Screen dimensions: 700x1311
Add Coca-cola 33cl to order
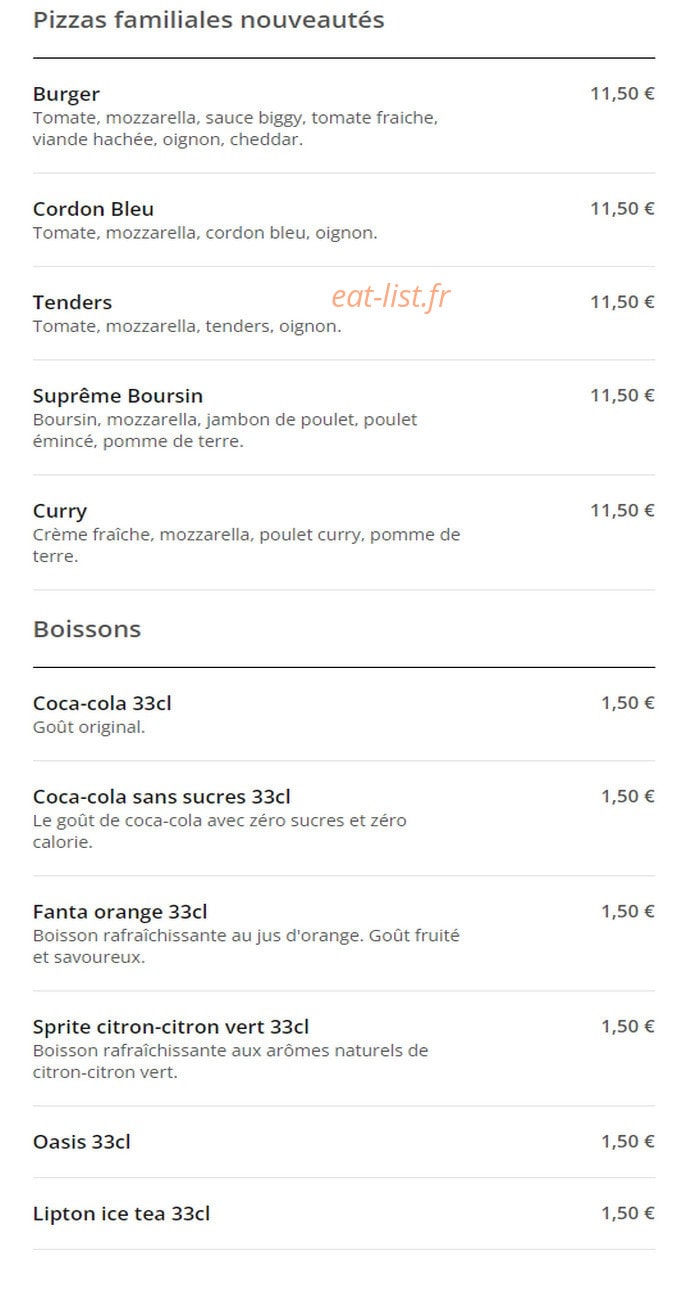tap(344, 714)
